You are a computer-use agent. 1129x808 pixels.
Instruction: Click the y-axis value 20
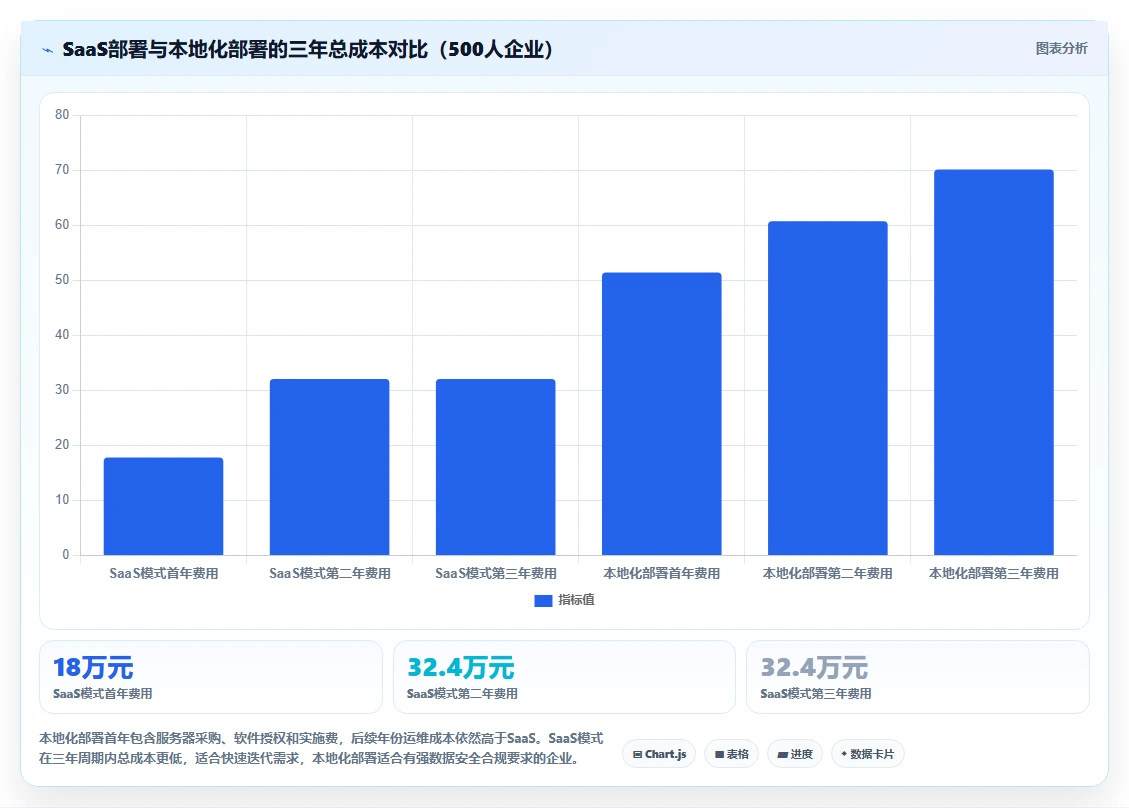click(x=62, y=444)
